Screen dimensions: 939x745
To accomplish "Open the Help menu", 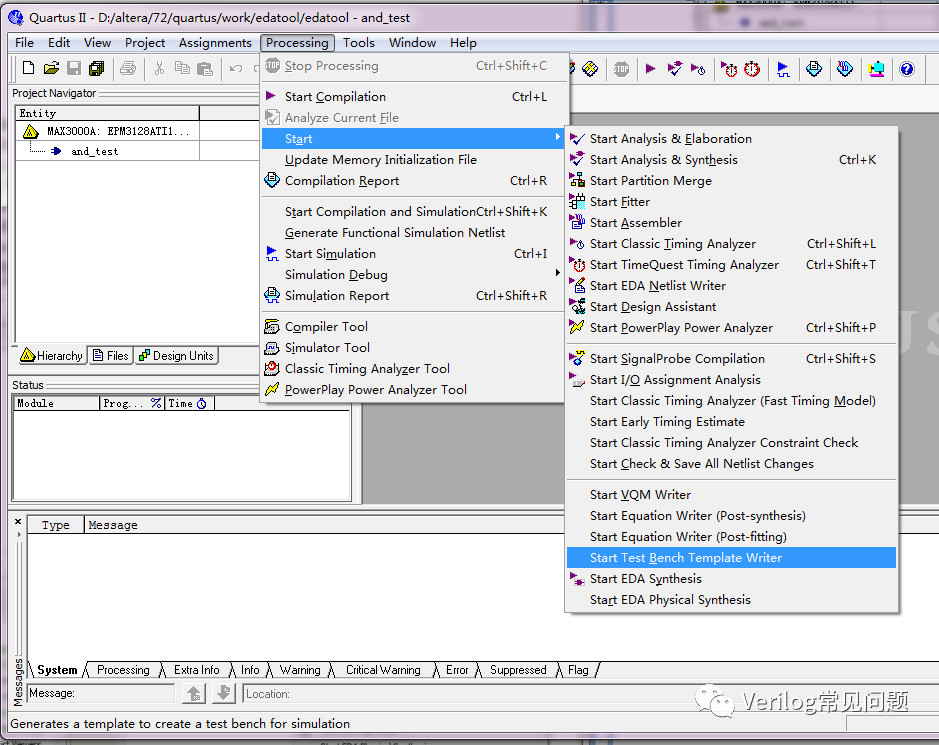I will coord(463,43).
